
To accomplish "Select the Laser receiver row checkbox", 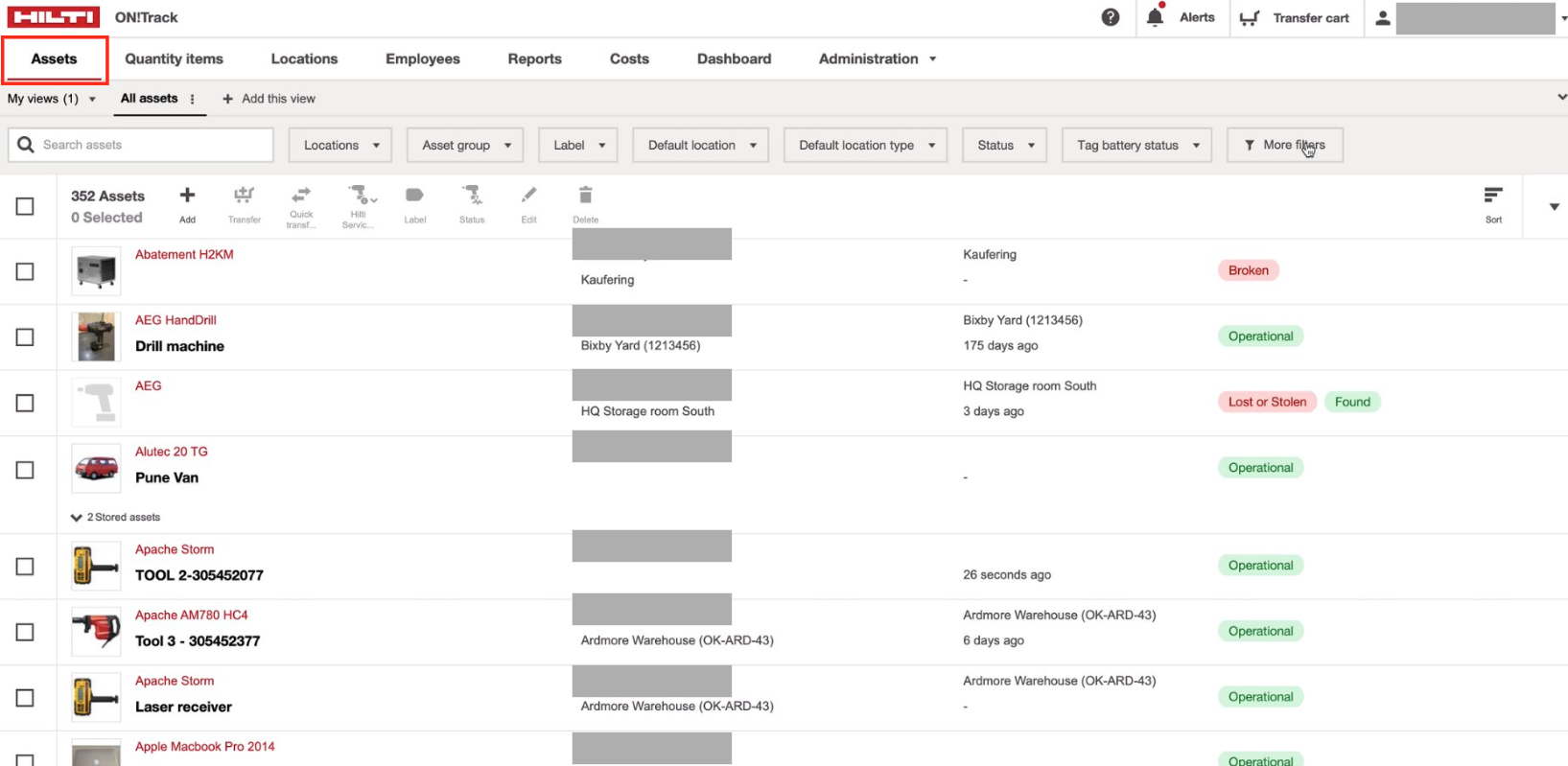I will coord(25,698).
